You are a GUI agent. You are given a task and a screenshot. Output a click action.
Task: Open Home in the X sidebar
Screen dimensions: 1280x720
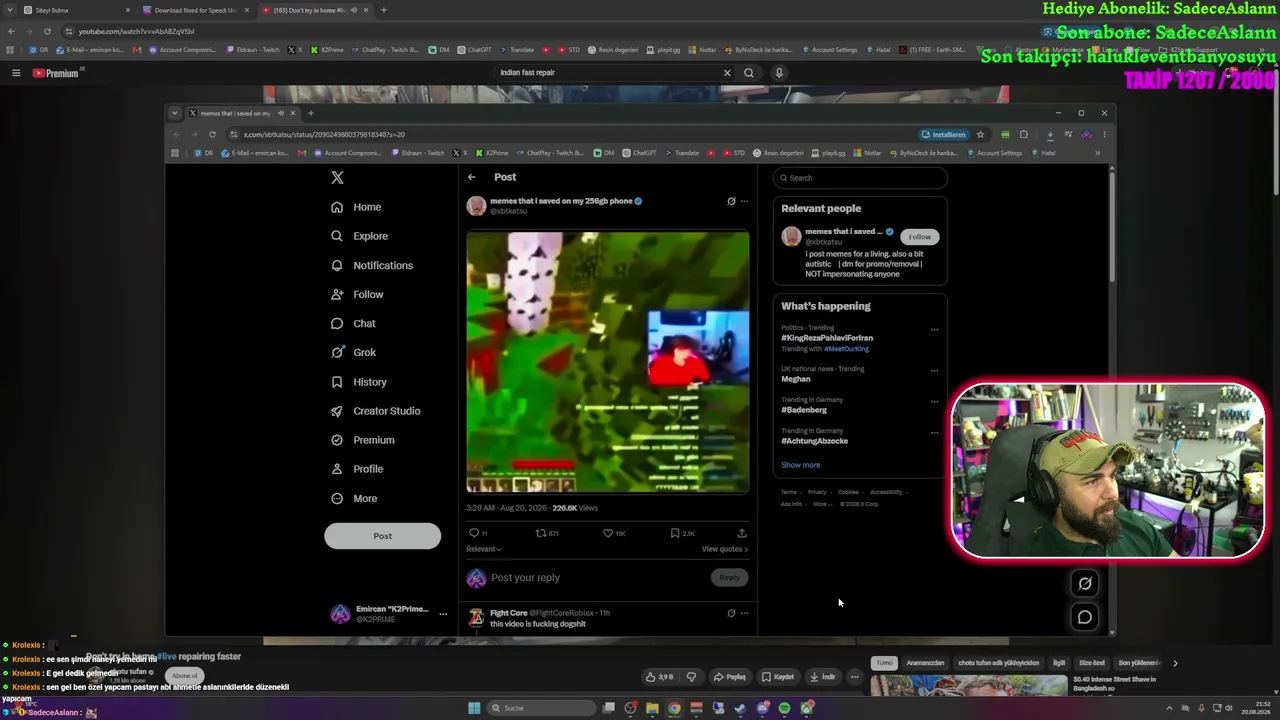pos(356,207)
